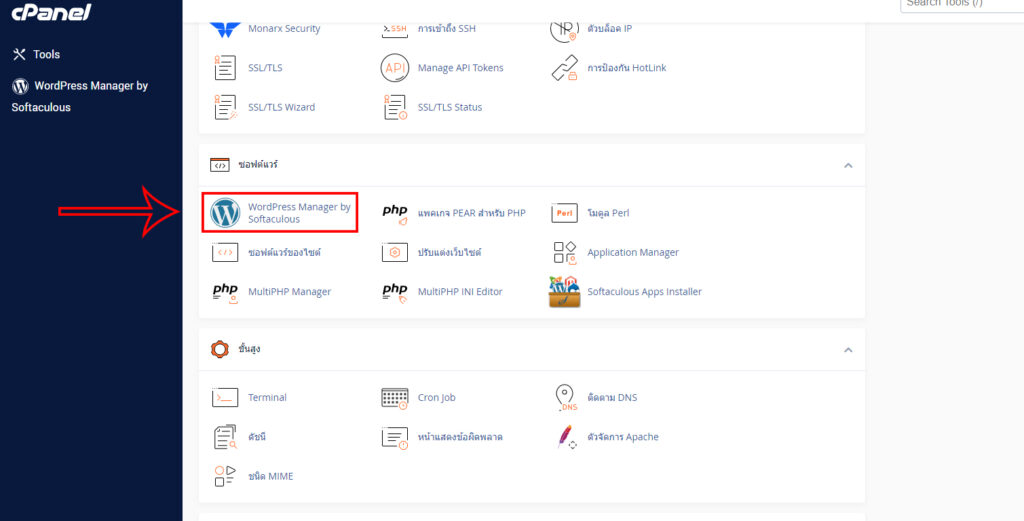Open the Perl modules icon

tap(564, 213)
